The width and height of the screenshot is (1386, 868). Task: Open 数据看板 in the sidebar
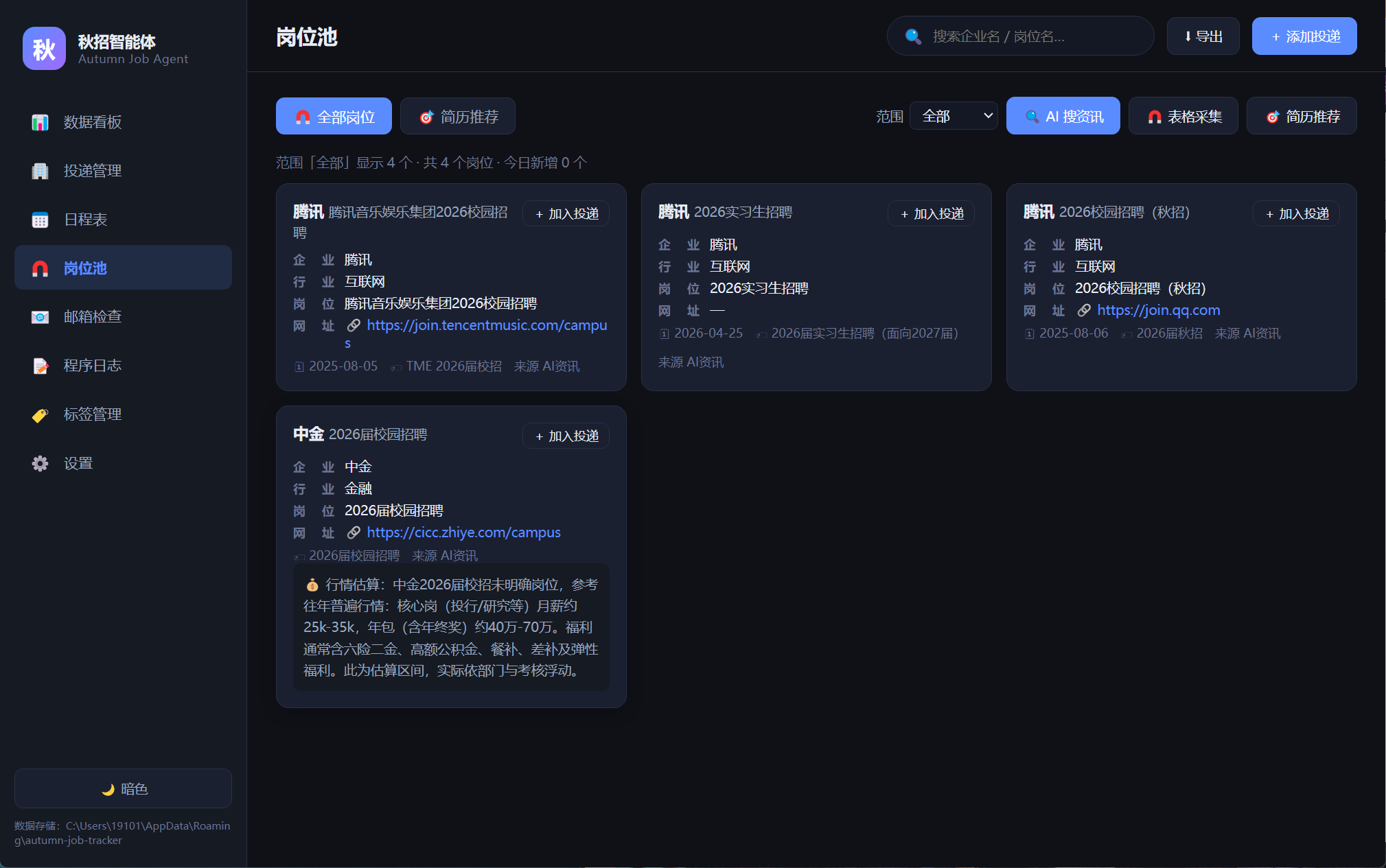[x=123, y=122]
